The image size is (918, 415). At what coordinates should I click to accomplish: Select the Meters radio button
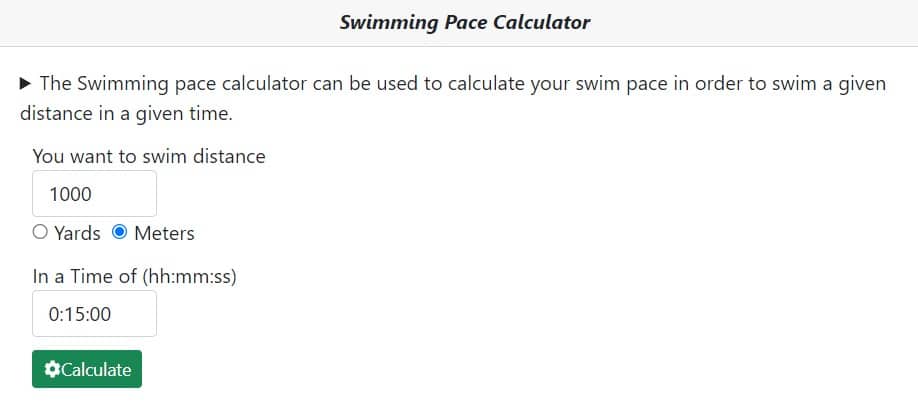click(x=119, y=232)
